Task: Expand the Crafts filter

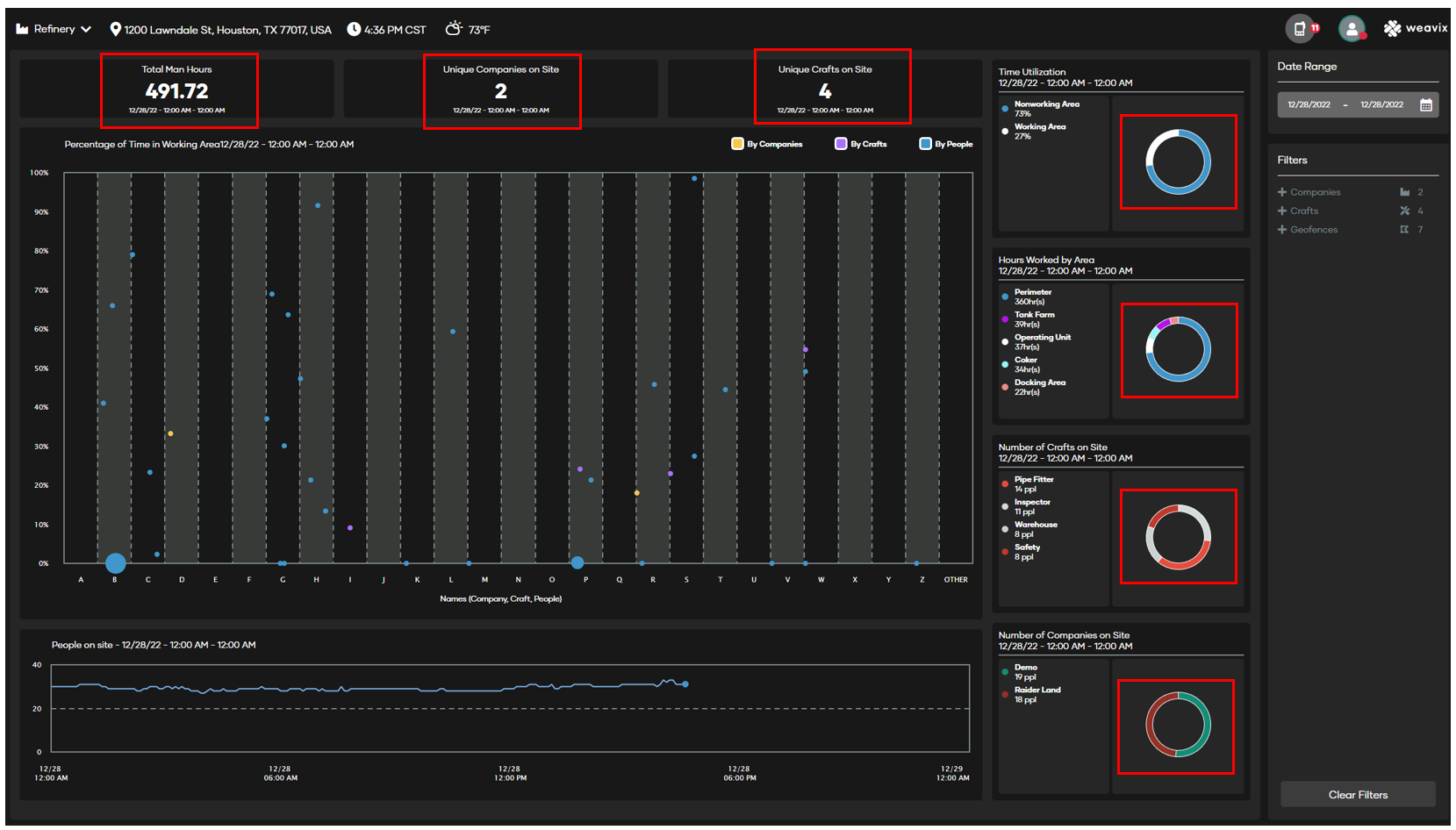Action: tap(1298, 211)
